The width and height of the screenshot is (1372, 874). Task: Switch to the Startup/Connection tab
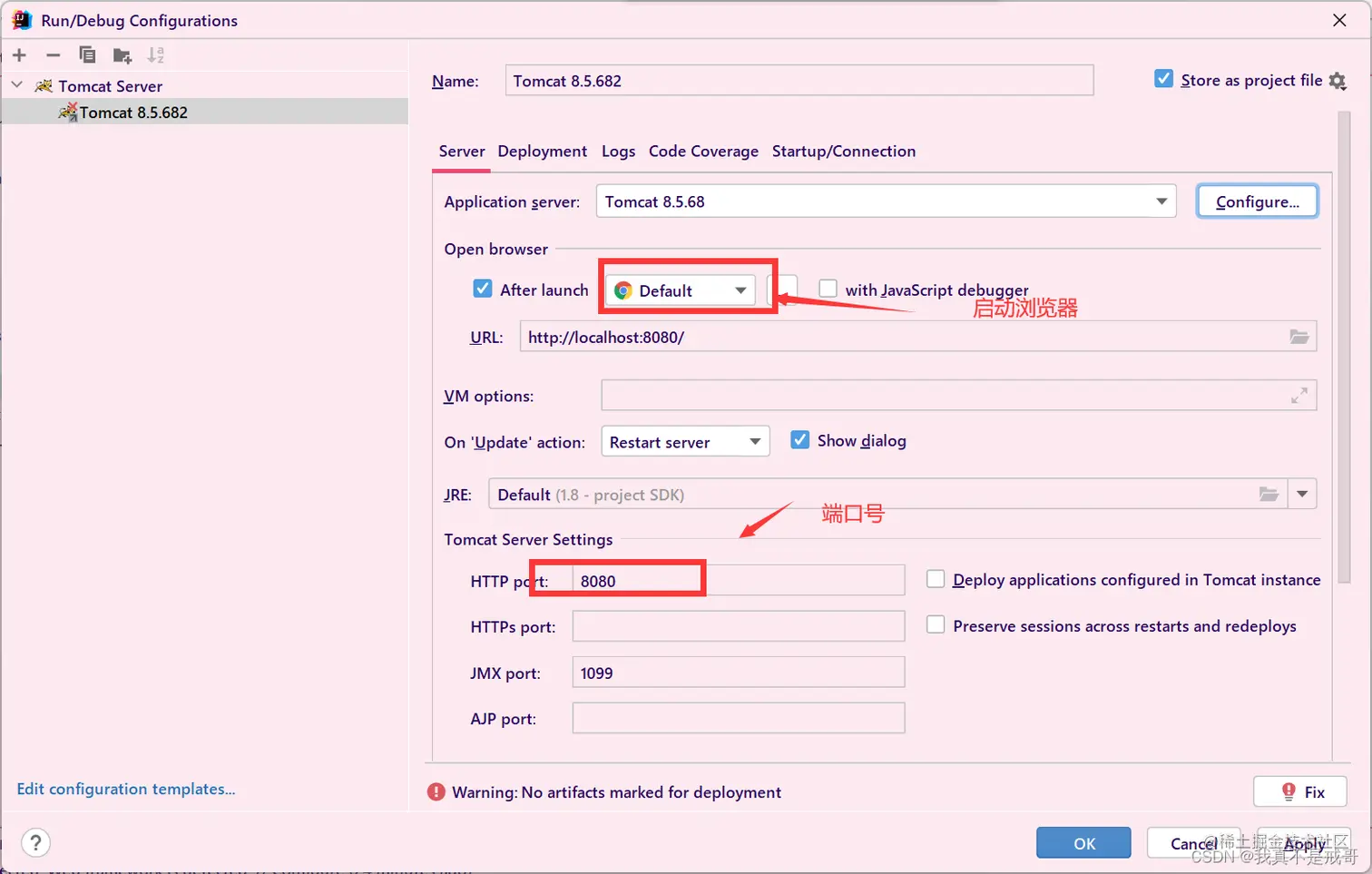tap(844, 152)
